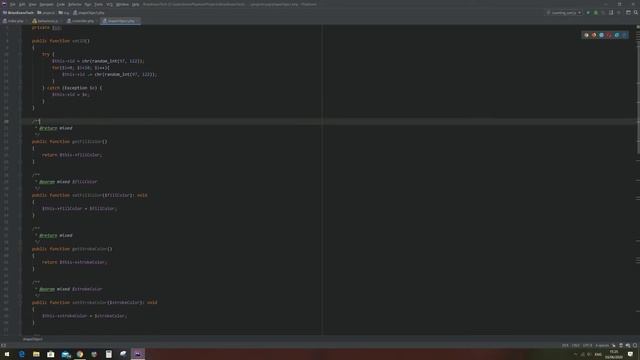Screen dimensions: 640x360
Task: Open Windows Start menu
Action: (7, 354)
